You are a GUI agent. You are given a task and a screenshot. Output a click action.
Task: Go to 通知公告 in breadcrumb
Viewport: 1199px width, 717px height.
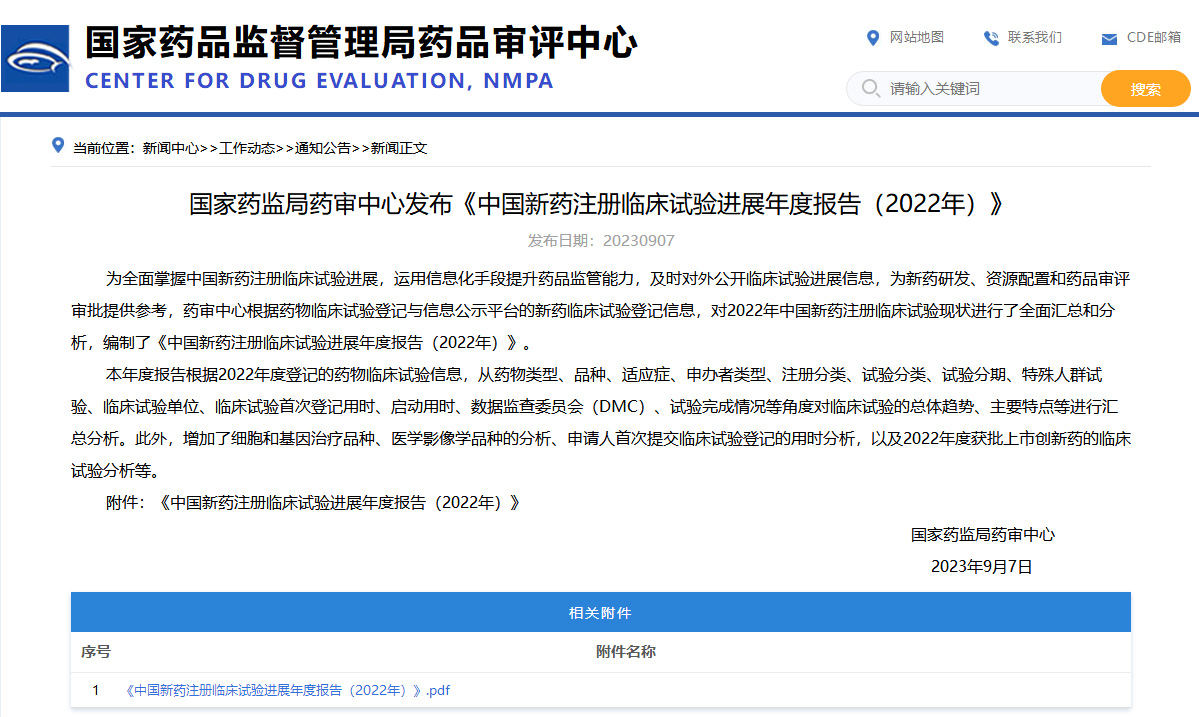[323, 148]
